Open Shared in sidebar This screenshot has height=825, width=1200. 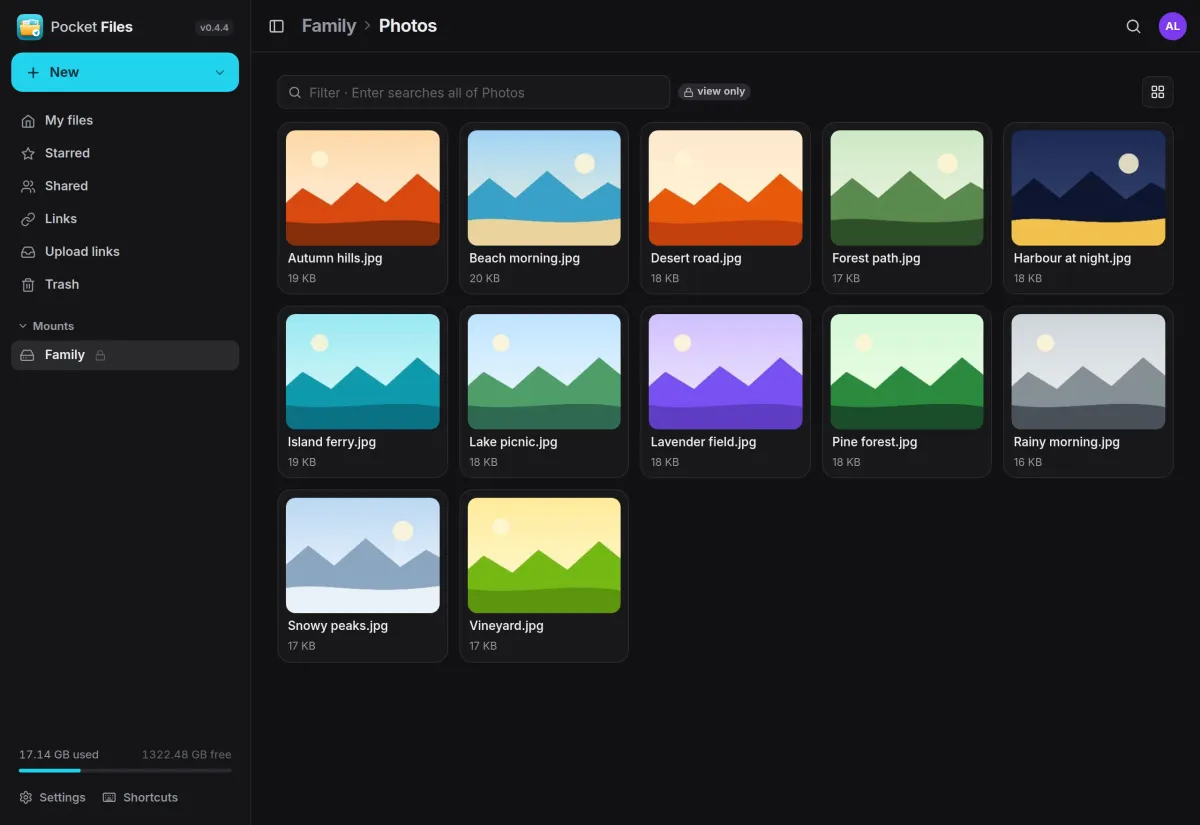point(125,186)
